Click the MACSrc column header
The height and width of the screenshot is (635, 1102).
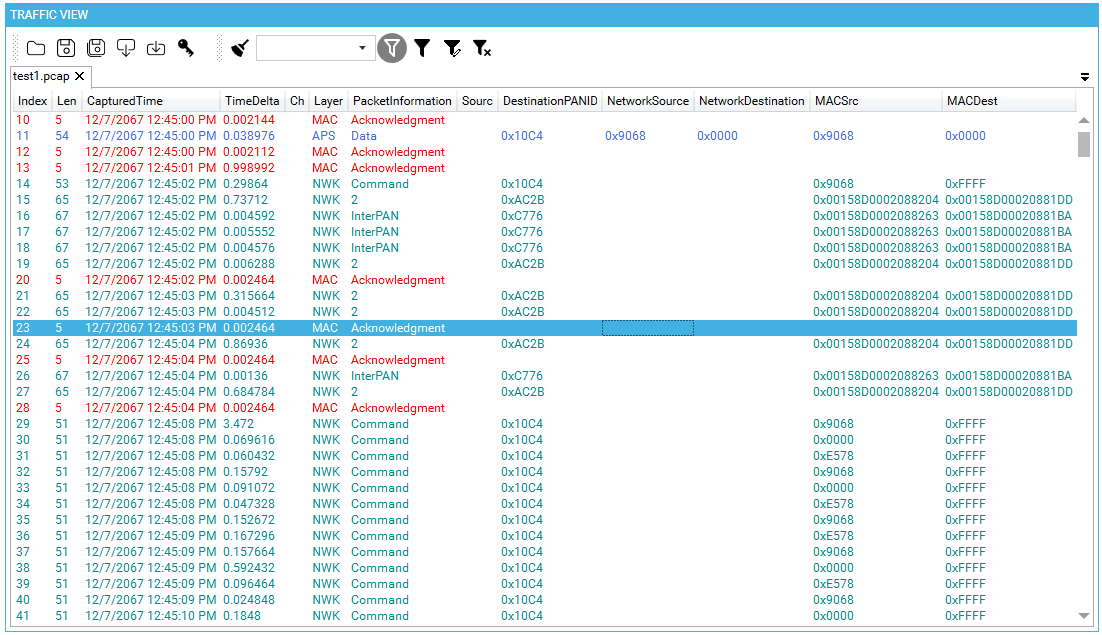click(x=876, y=101)
